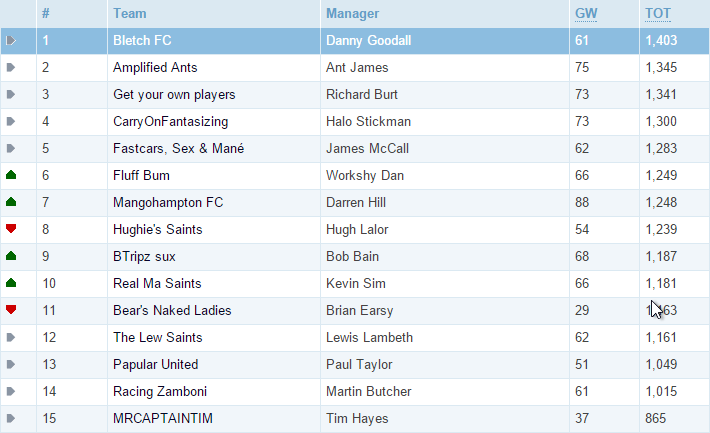Open the Racing Zamboni team

coord(160,391)
